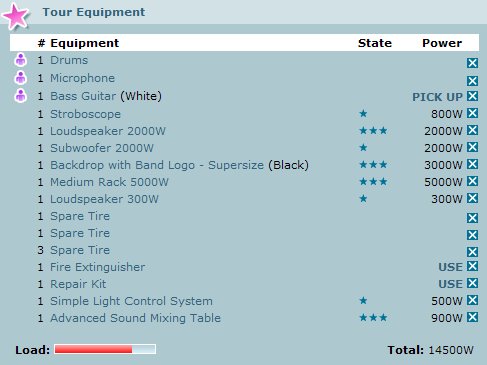Remove the 3 Spare Tire row
Image resolution: width=487 pixels, height=365 pixels.
pos(472,252)
